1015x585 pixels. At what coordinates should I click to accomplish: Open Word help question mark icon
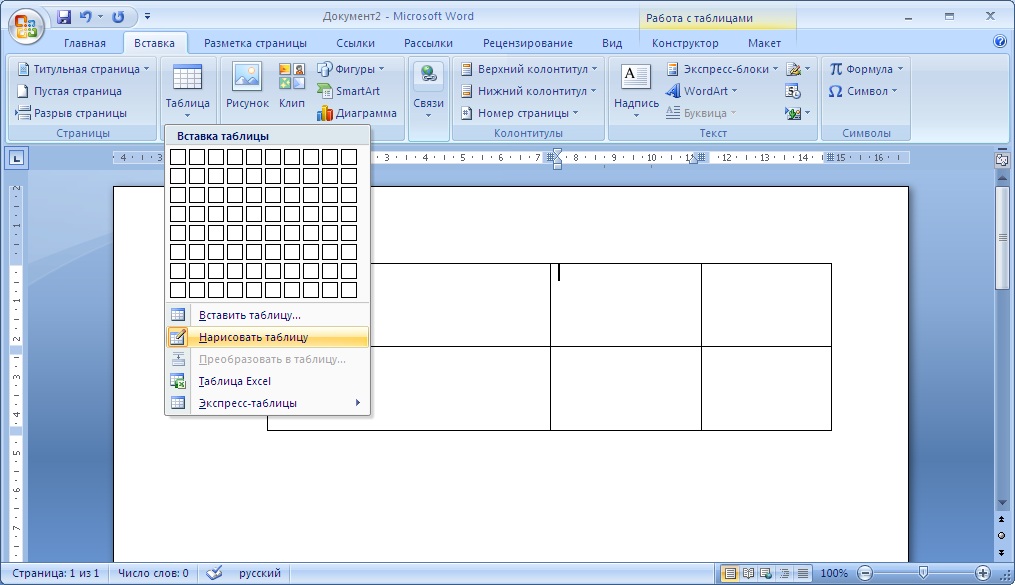coord(1000,42)
